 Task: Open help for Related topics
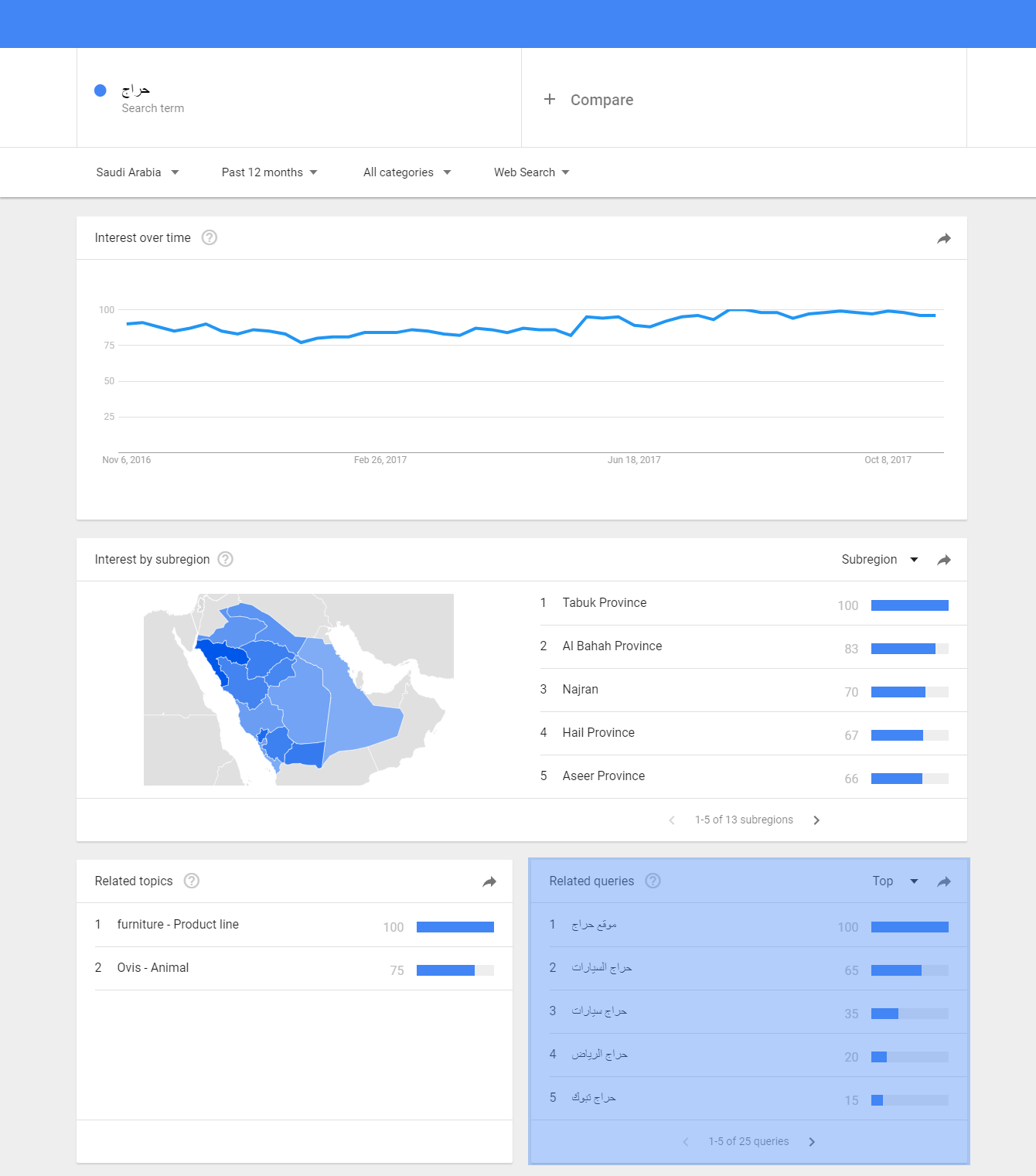coord(191,881)
